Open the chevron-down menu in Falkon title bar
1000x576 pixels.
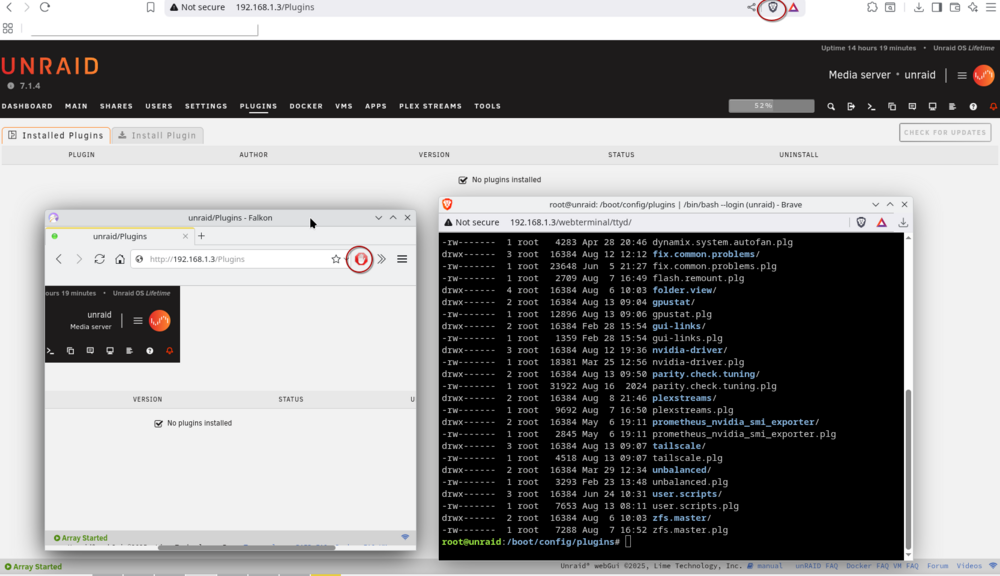pyautogui.click(x=378, y=218)
